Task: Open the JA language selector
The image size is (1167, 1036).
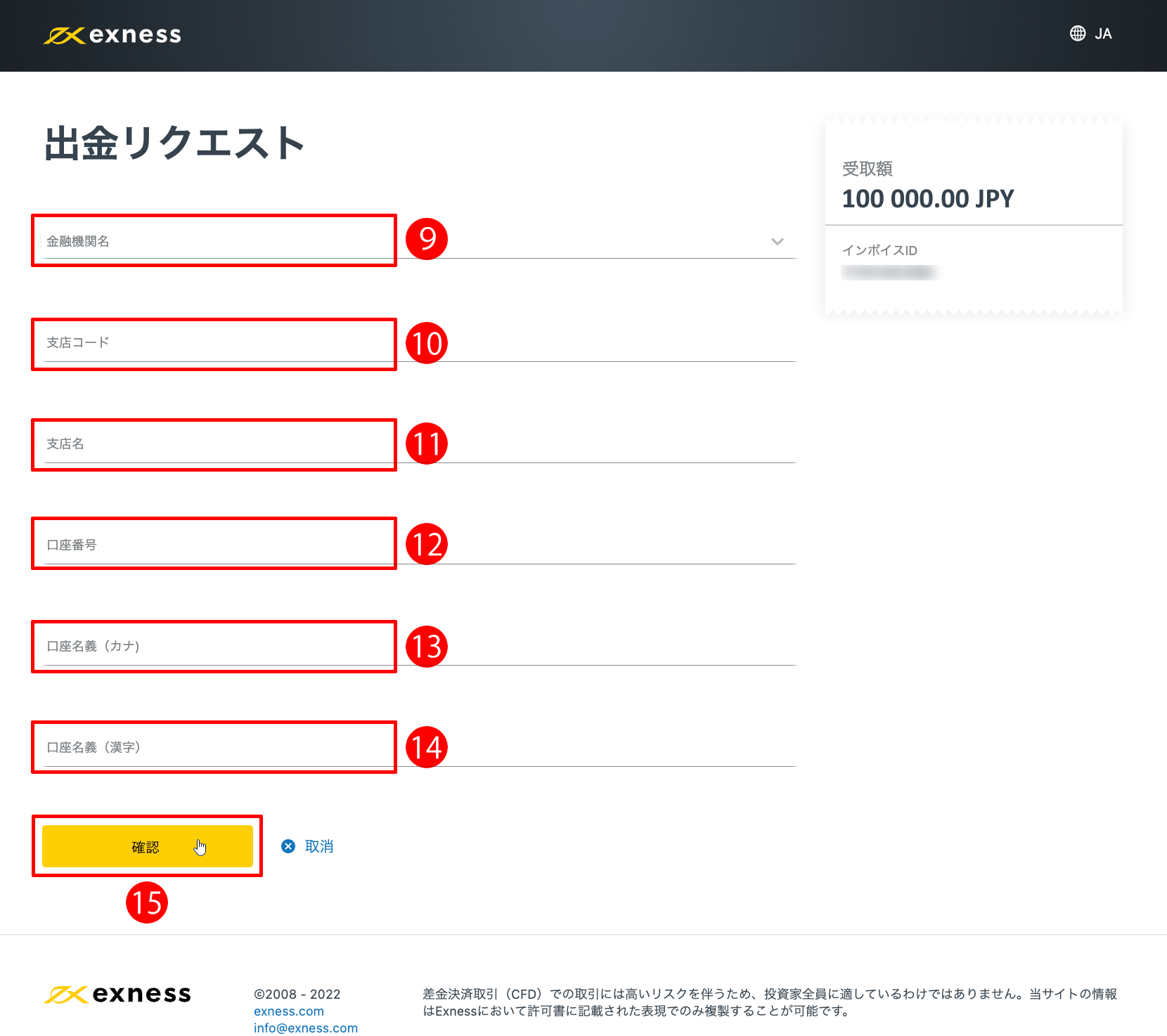Action: point(1103,33)
